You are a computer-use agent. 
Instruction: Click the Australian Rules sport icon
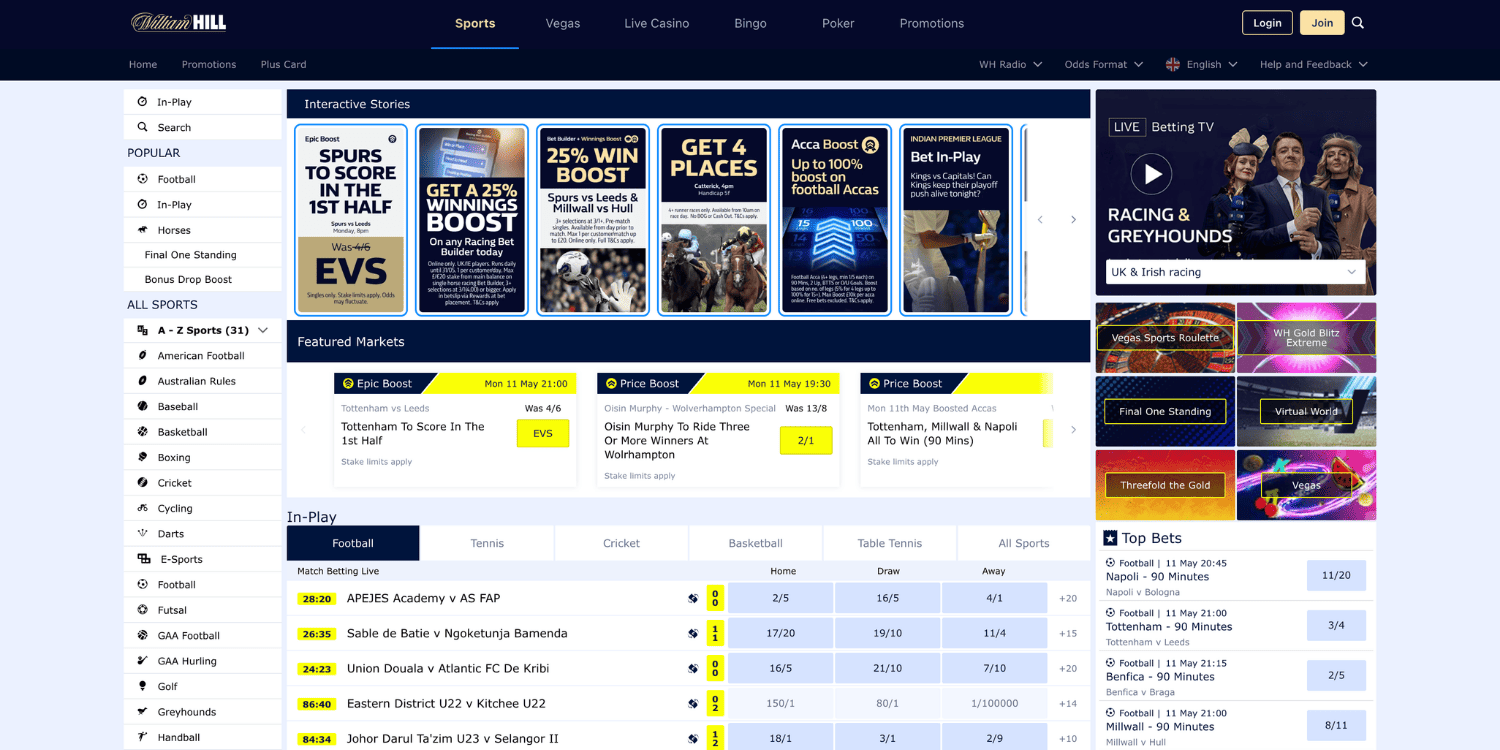(x=142, y=381)
